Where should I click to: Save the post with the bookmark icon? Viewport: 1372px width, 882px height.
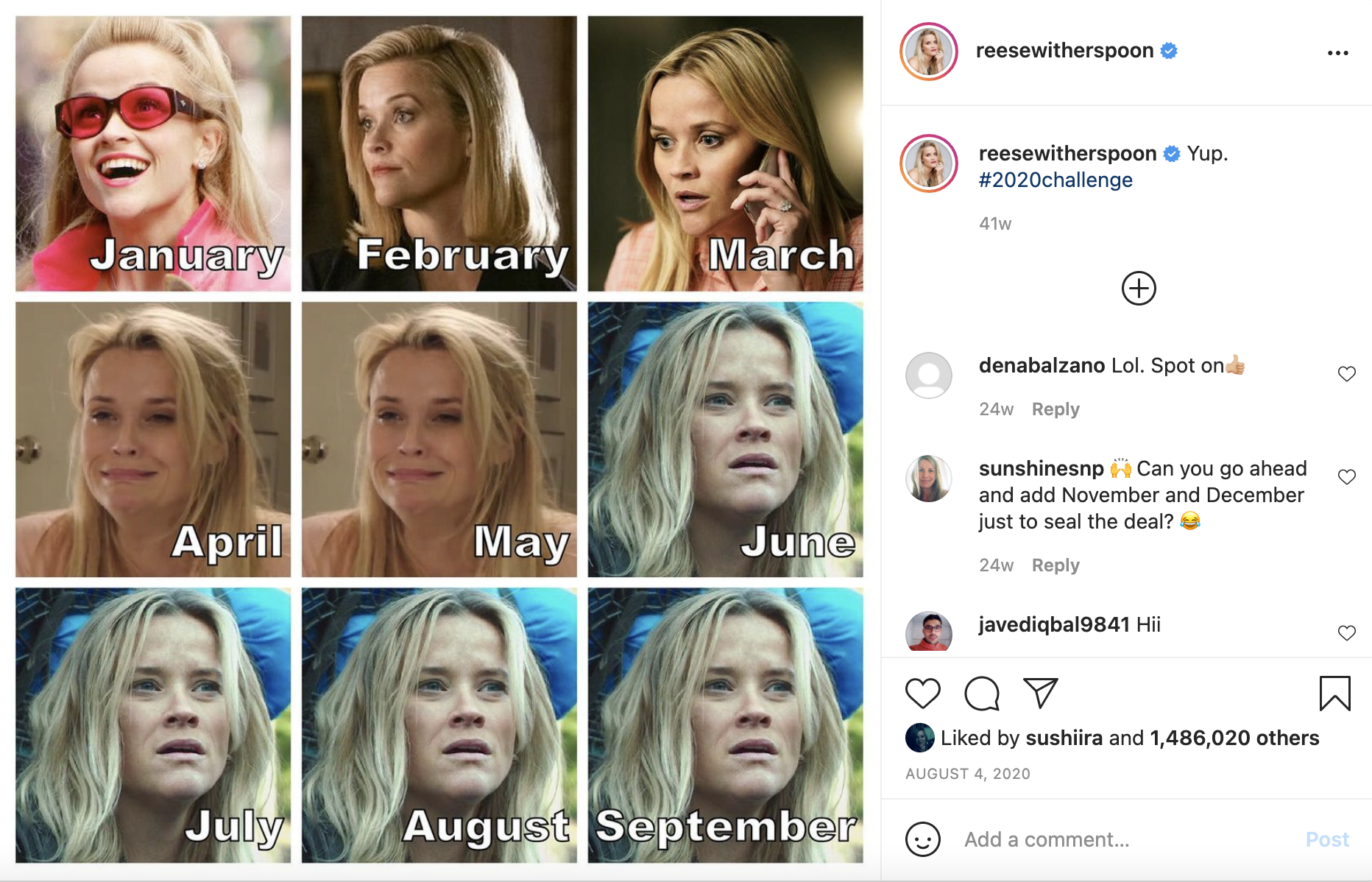coord(1334,694)
